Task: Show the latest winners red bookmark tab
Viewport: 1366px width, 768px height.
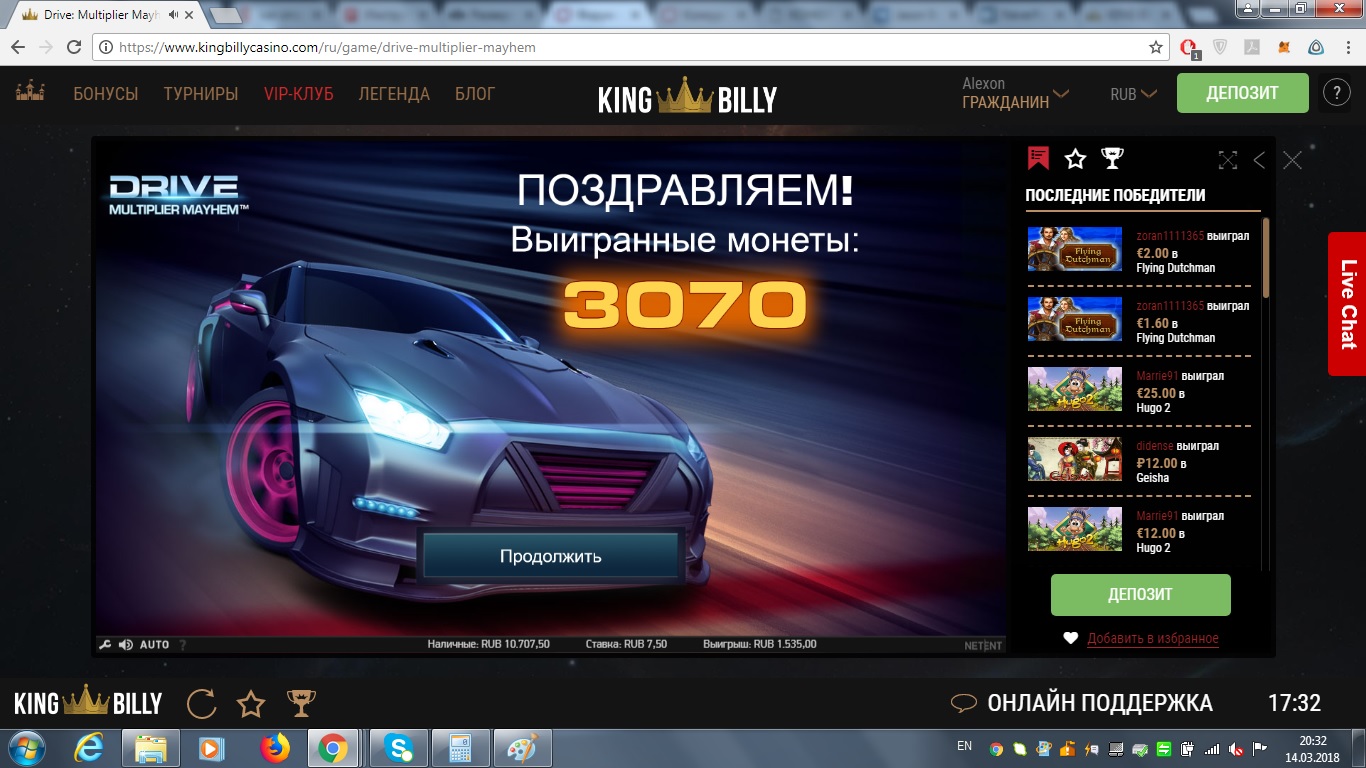Action: click(x=1039, y=158)
